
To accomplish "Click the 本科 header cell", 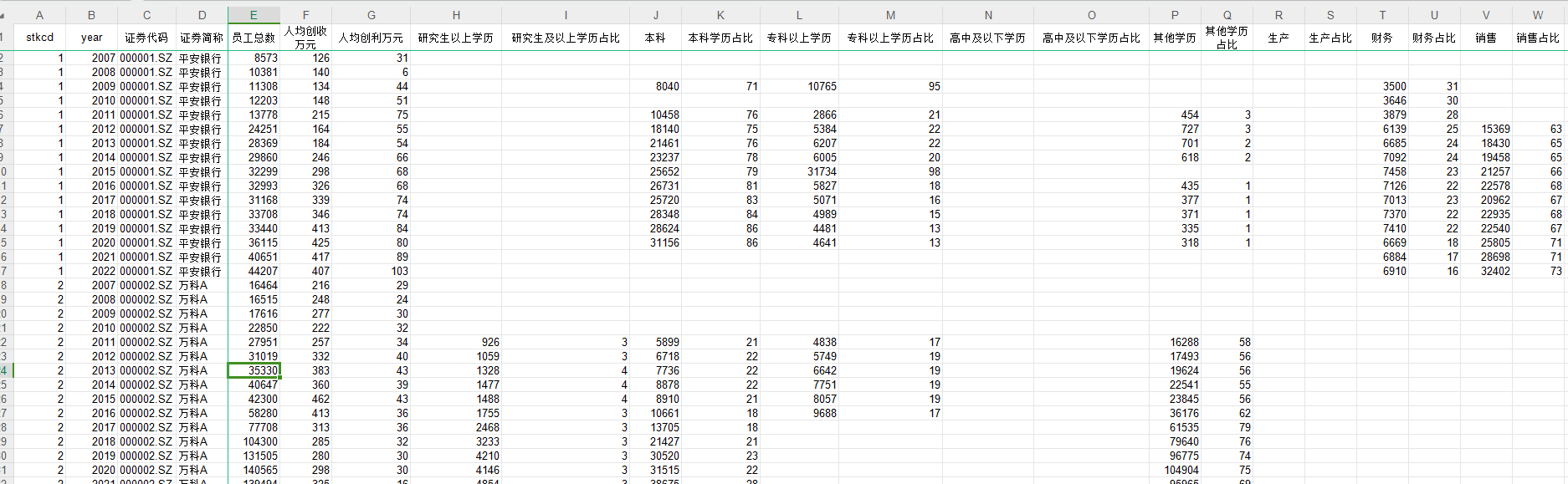I will [x=655, y=38].
